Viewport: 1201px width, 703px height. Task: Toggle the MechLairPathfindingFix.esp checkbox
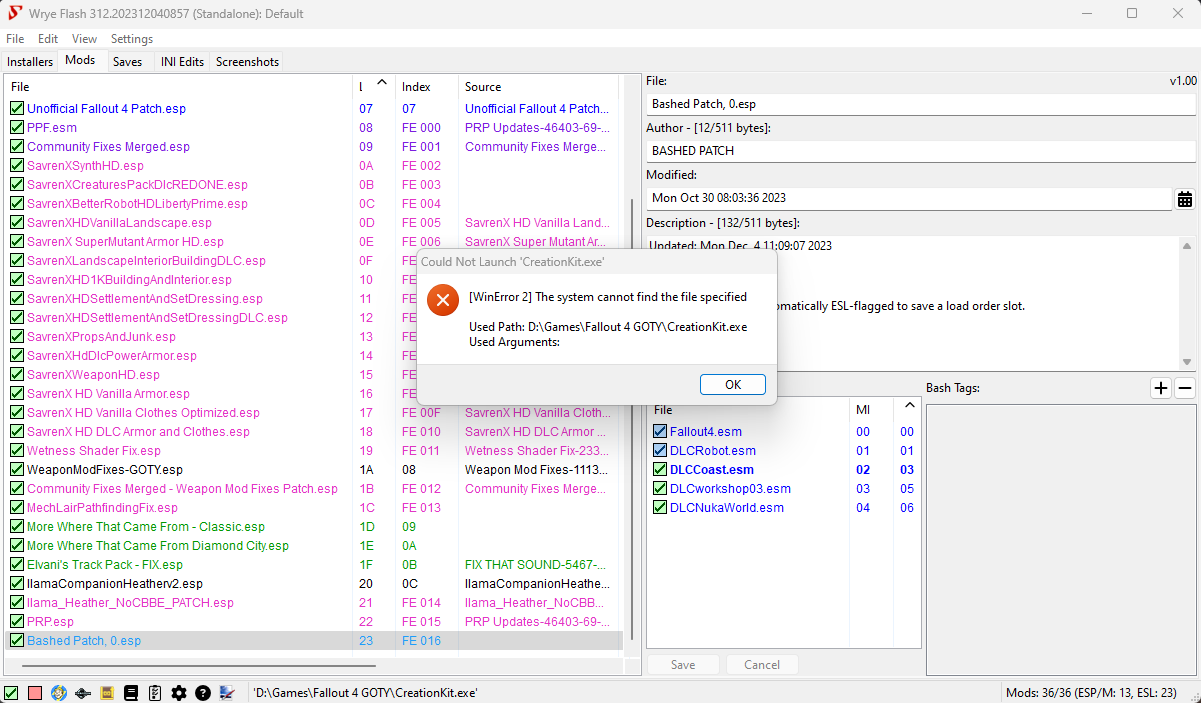click(17, 508)
